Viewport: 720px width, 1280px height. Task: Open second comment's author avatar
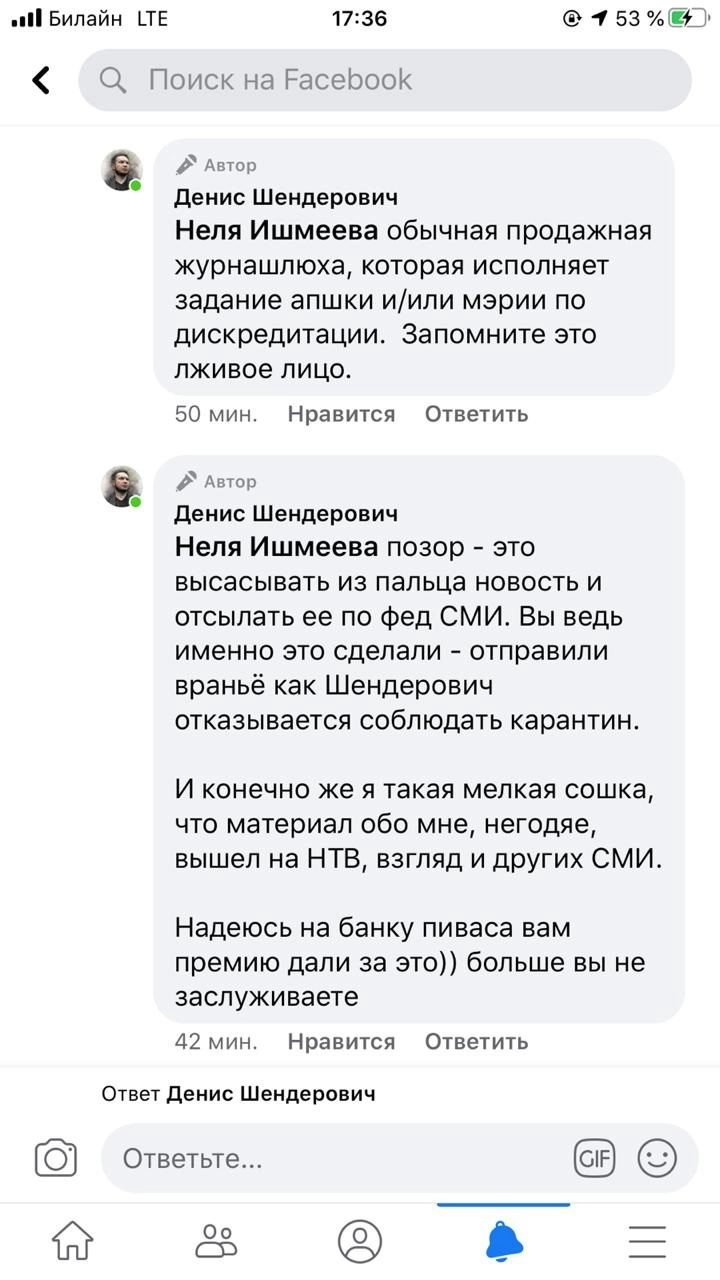tap(122, 486)
